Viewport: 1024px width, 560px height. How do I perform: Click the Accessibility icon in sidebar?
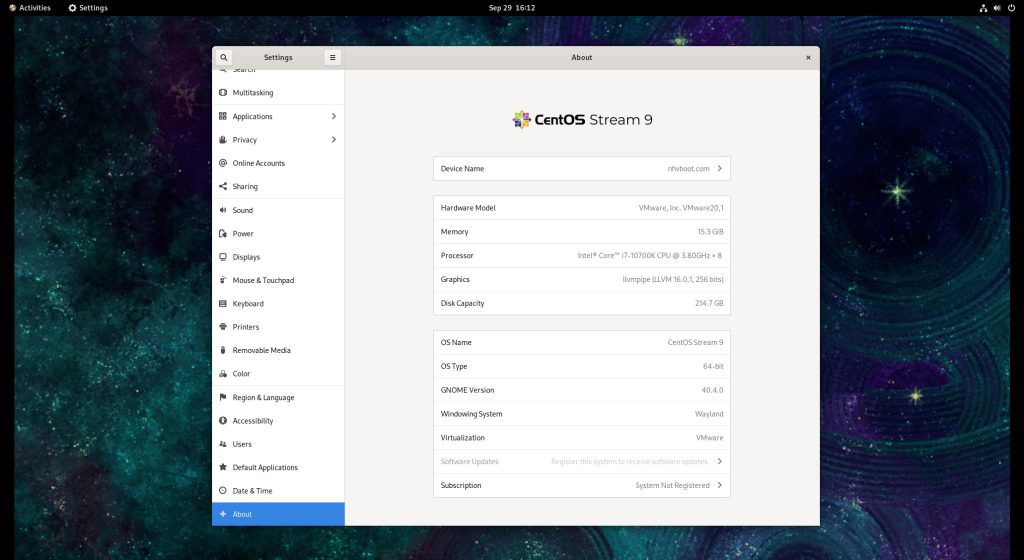pos(223,420)
